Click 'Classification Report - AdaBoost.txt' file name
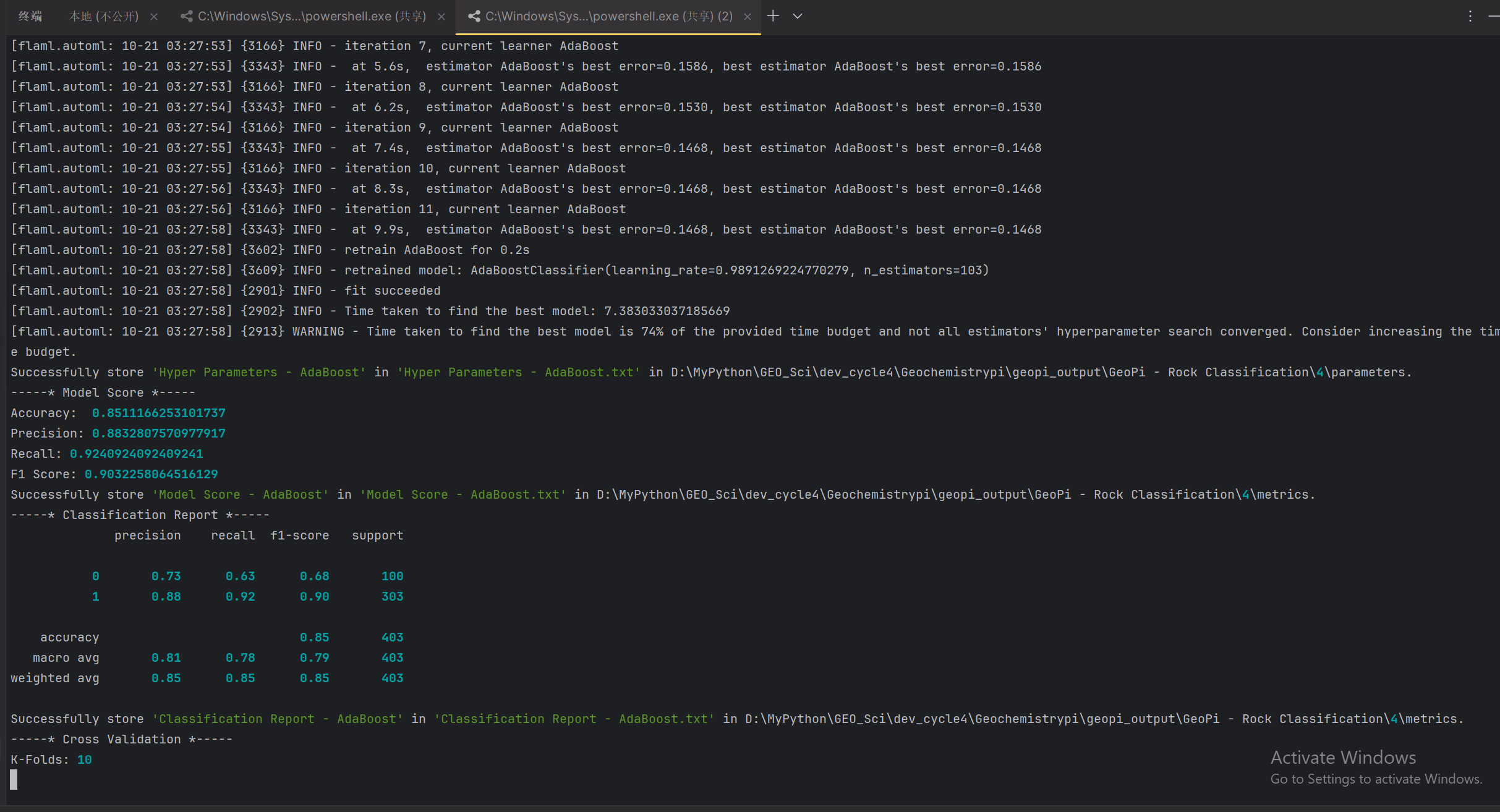The image size is (1500, 812). [x=574, y=719]
